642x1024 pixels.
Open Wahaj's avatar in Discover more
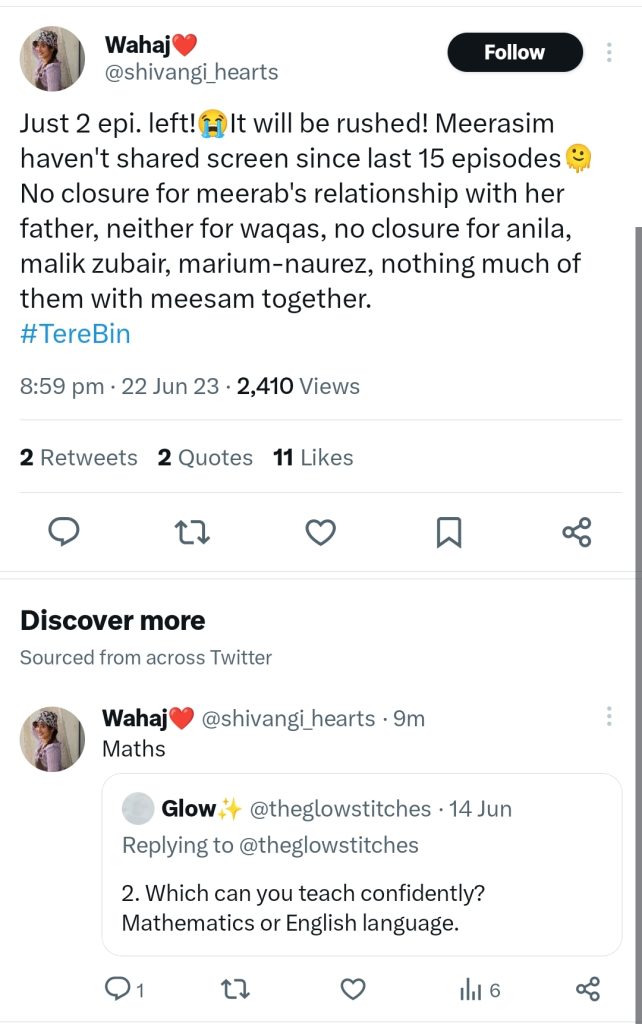point(52,739)
